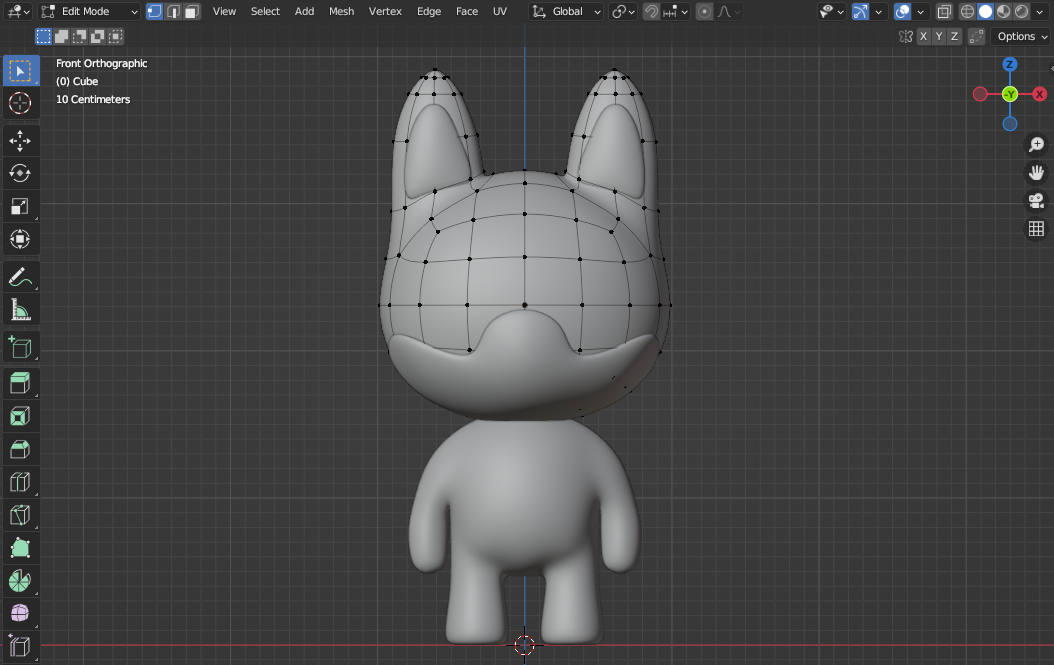
Task: Switch to face select mode
Action: tap(192, 12)
